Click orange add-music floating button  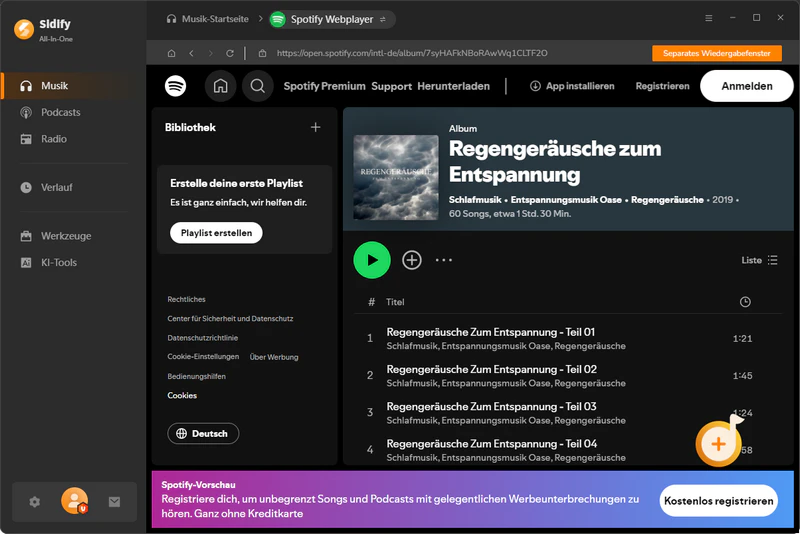click(x=718, y=443)
